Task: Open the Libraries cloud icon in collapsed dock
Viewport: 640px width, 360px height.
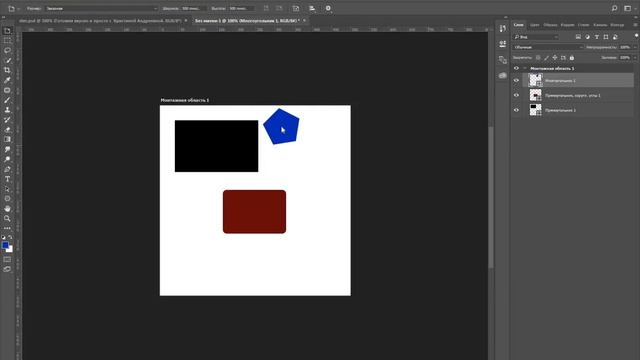Action: tap(502, 76)
